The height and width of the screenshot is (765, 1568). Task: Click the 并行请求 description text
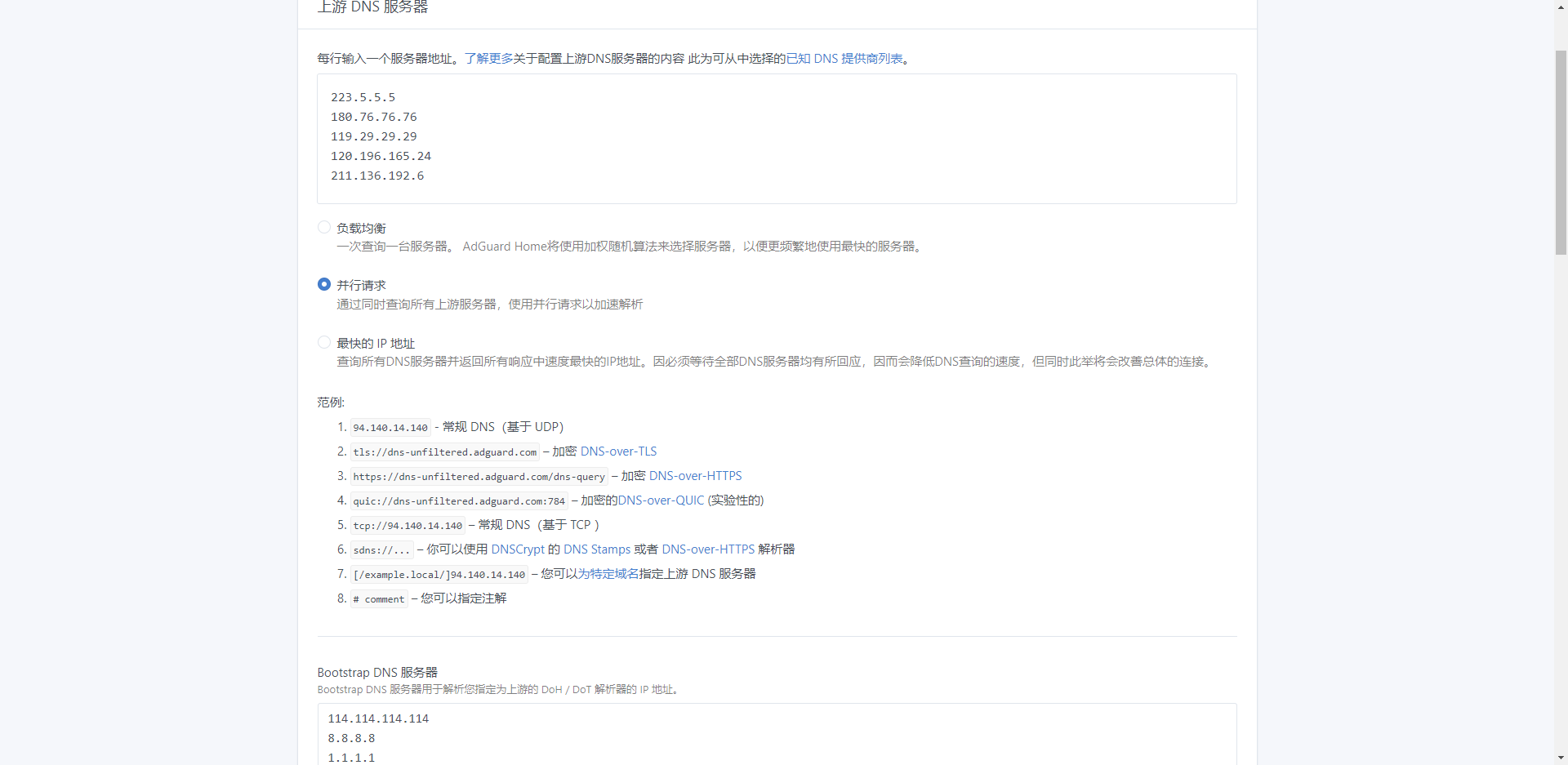coord(490,305)
